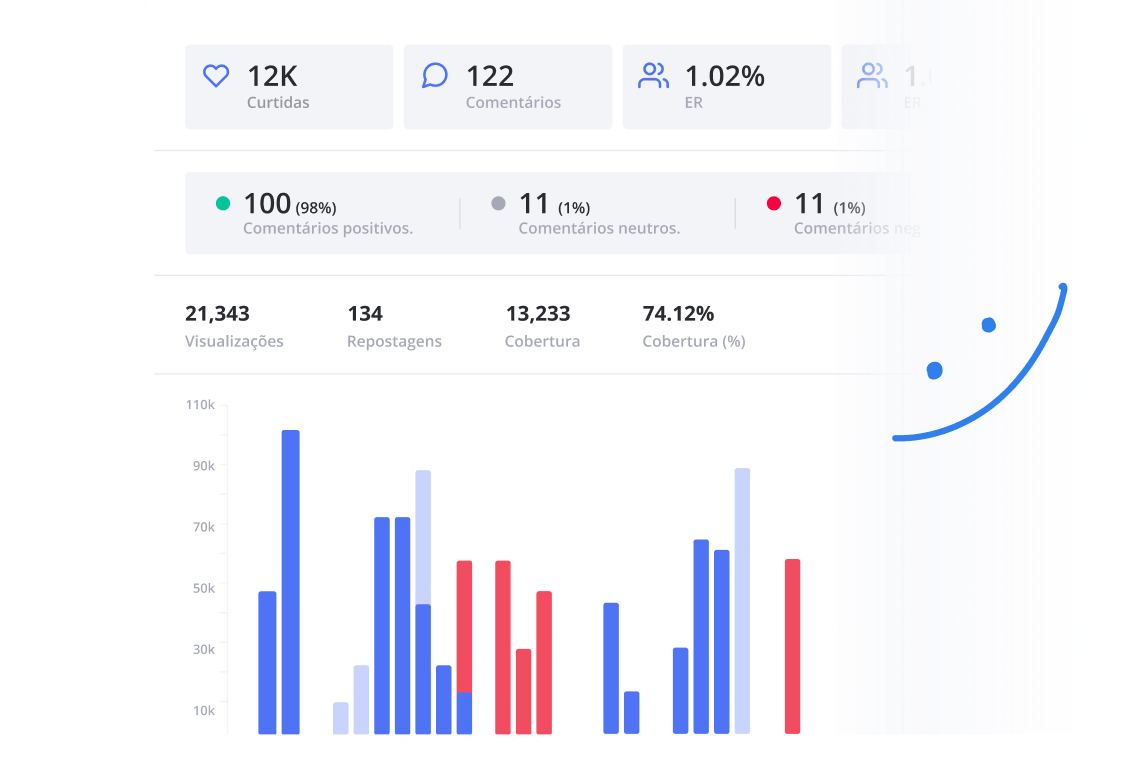Click the Comentários neutros label
The image size is (1140, 760).
coord(599,228)
